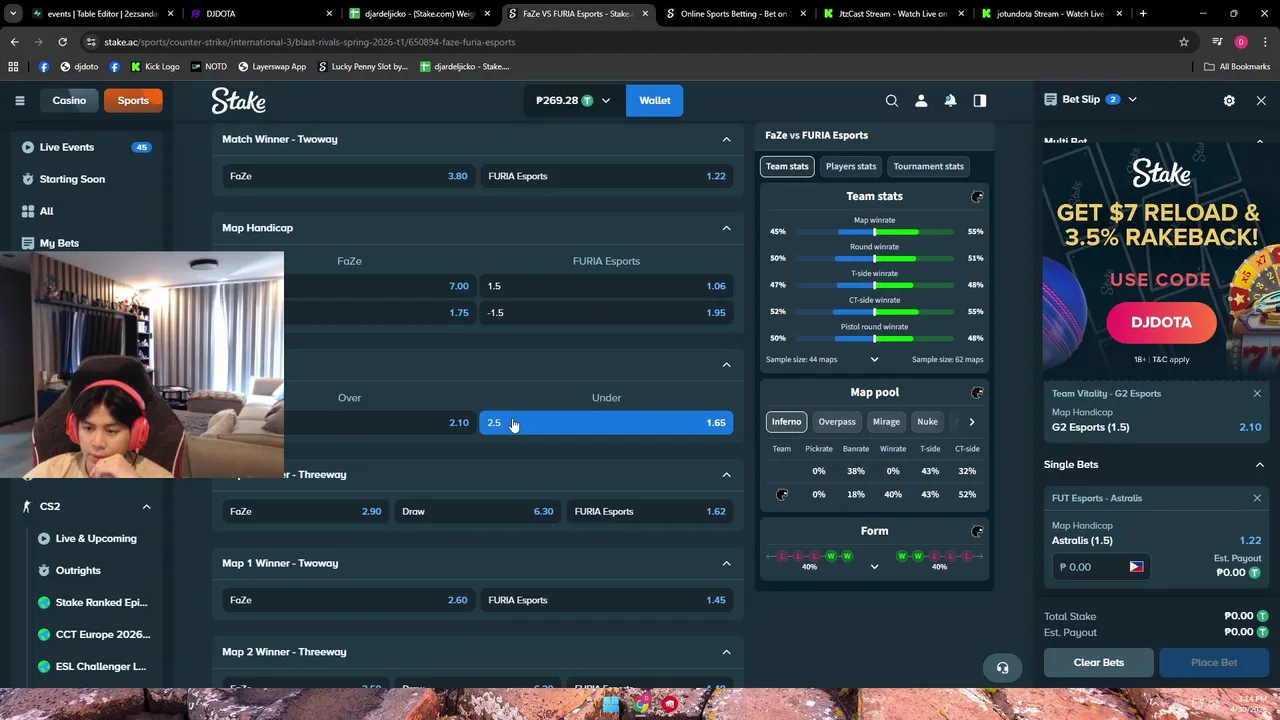Click the All sports grid icon
Viewport: 1280px width, 720px height.
pyautogui.click(x=28, y=211)
